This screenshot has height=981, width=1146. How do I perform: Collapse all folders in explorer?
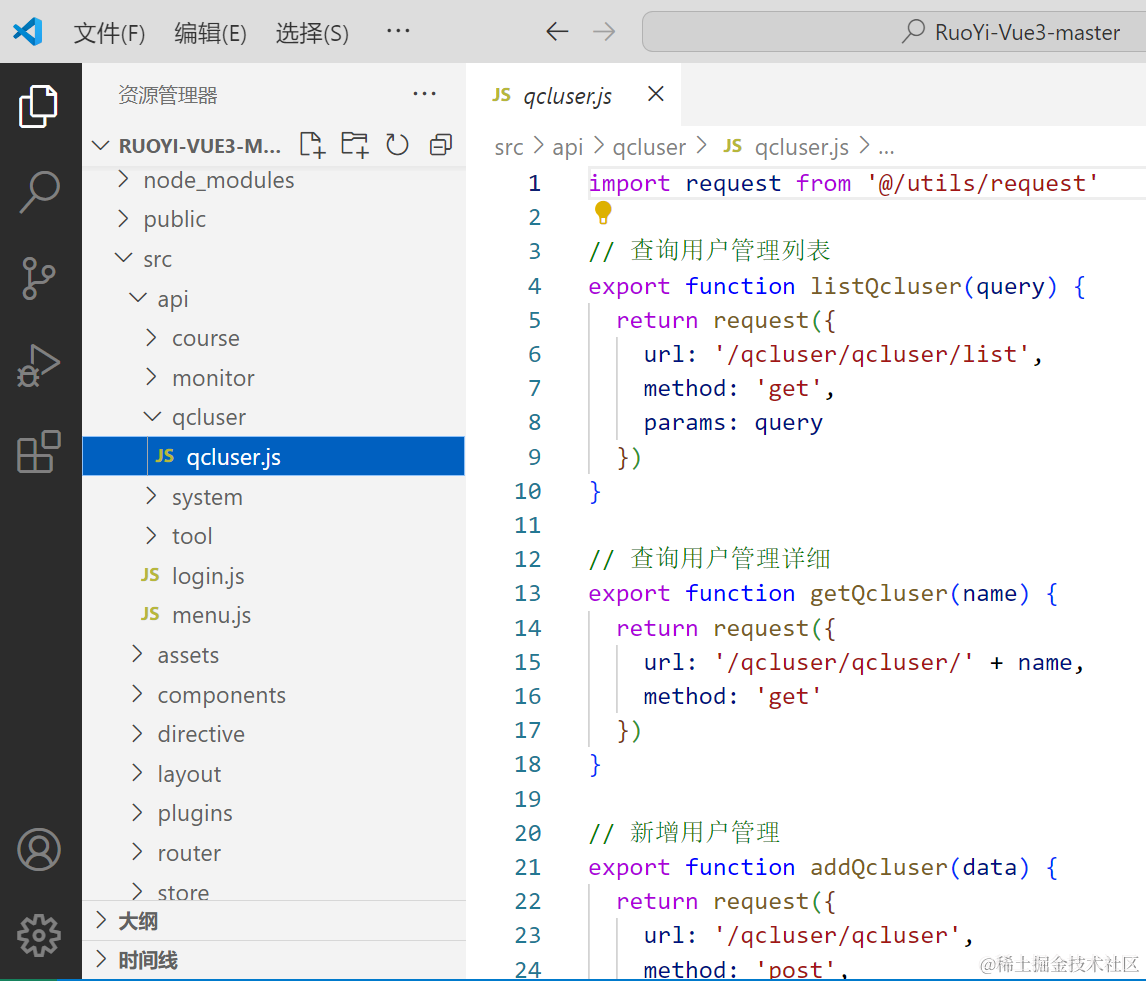(441, 145)
